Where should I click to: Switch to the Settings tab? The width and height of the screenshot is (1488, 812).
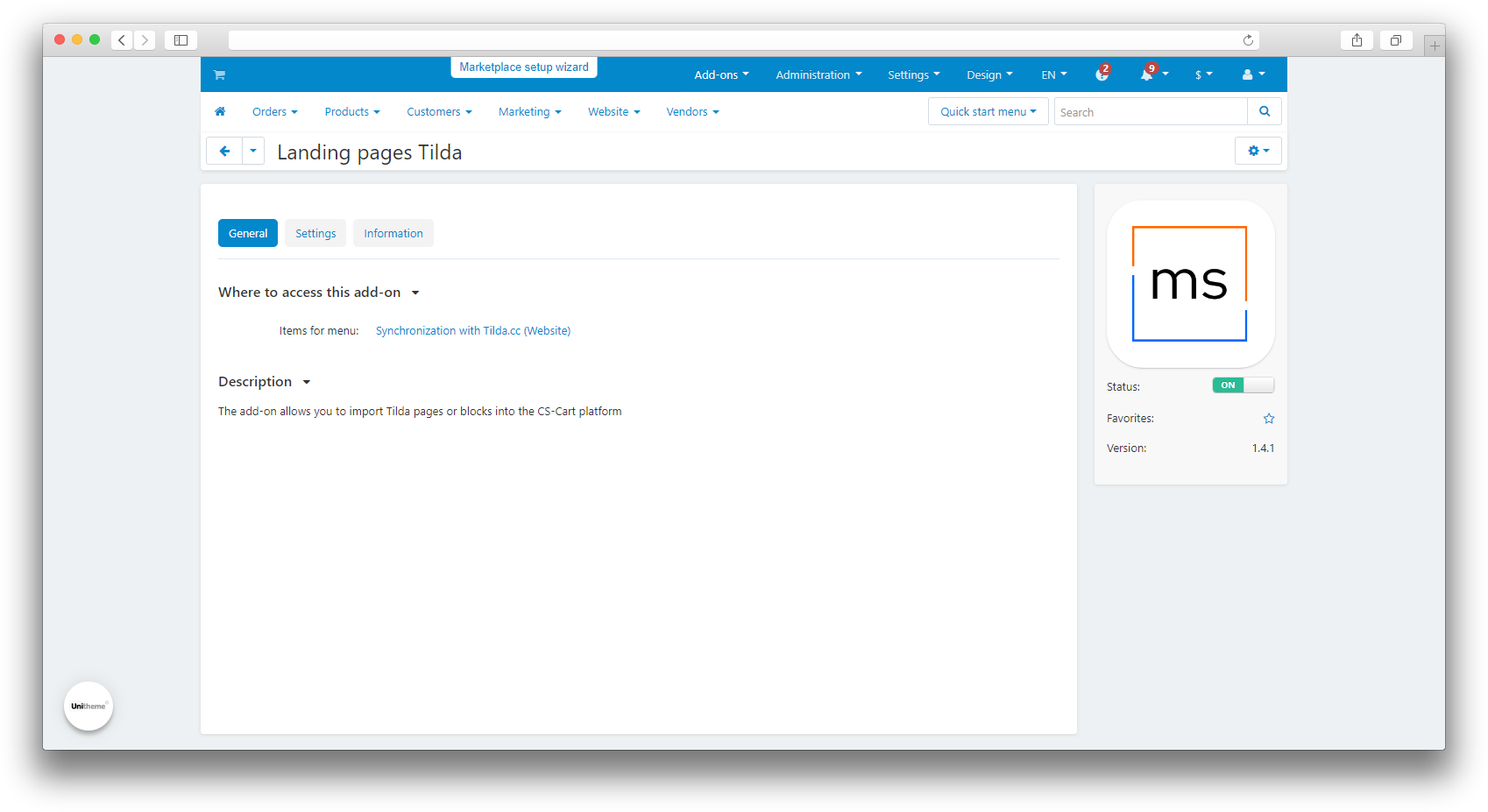pyautogui.click(x=315, y=234)
